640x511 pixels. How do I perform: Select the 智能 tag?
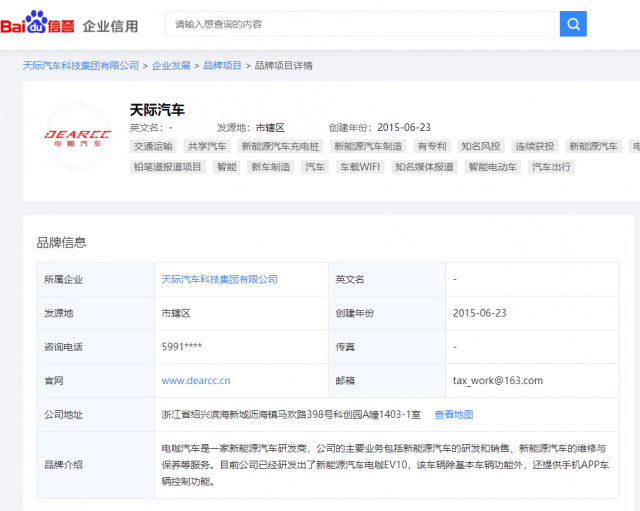point(227,167)
